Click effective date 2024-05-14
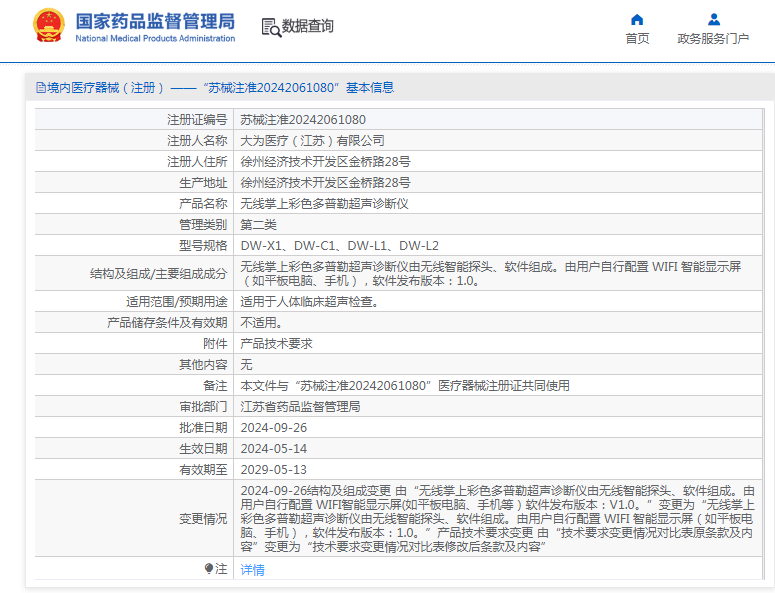Image resolution: width=775 pixels, height=593 pixels. pyautogui.click(x=274, y=449)
